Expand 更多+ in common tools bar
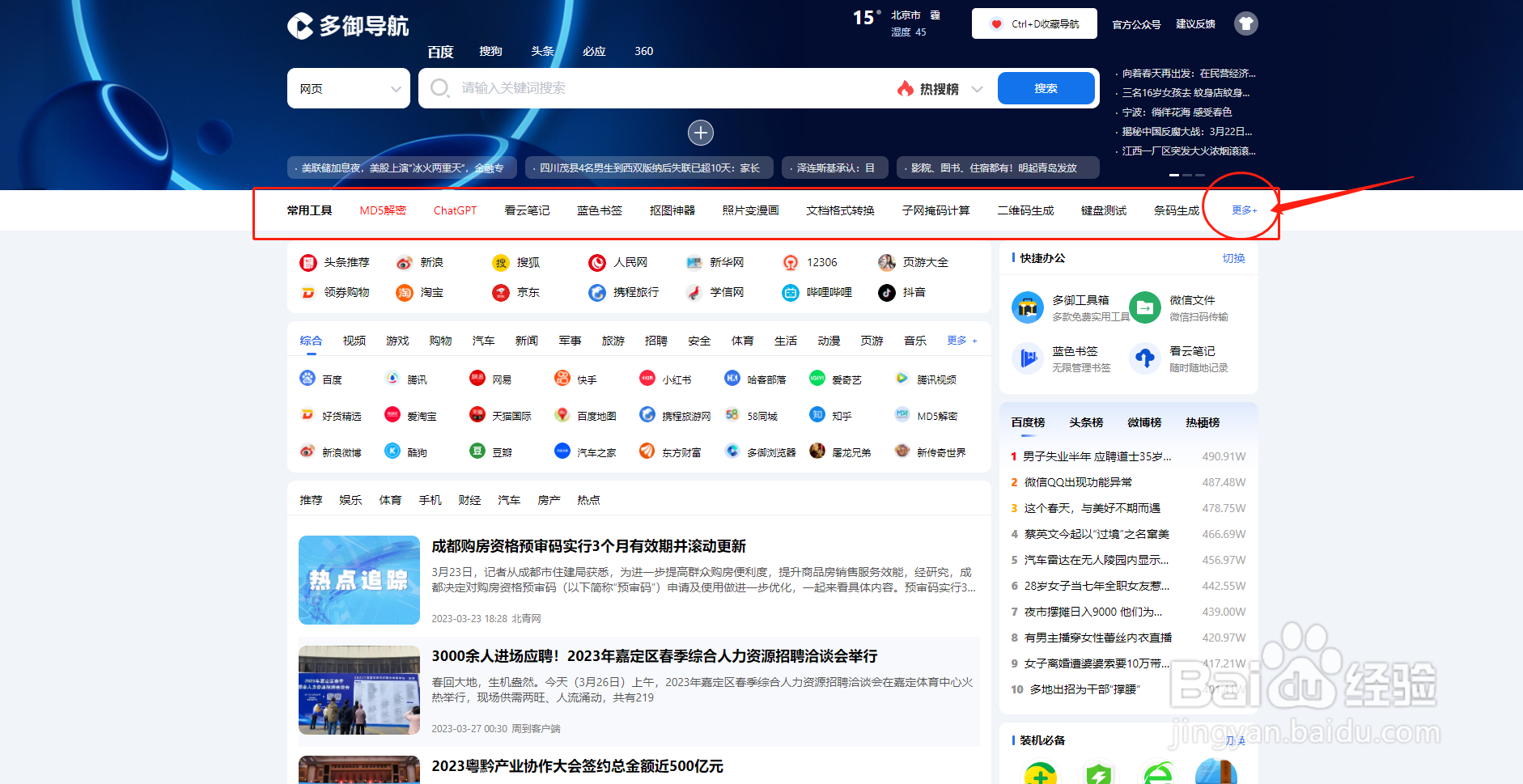This screenshot has height=784, width=1523. [1244, 210]
